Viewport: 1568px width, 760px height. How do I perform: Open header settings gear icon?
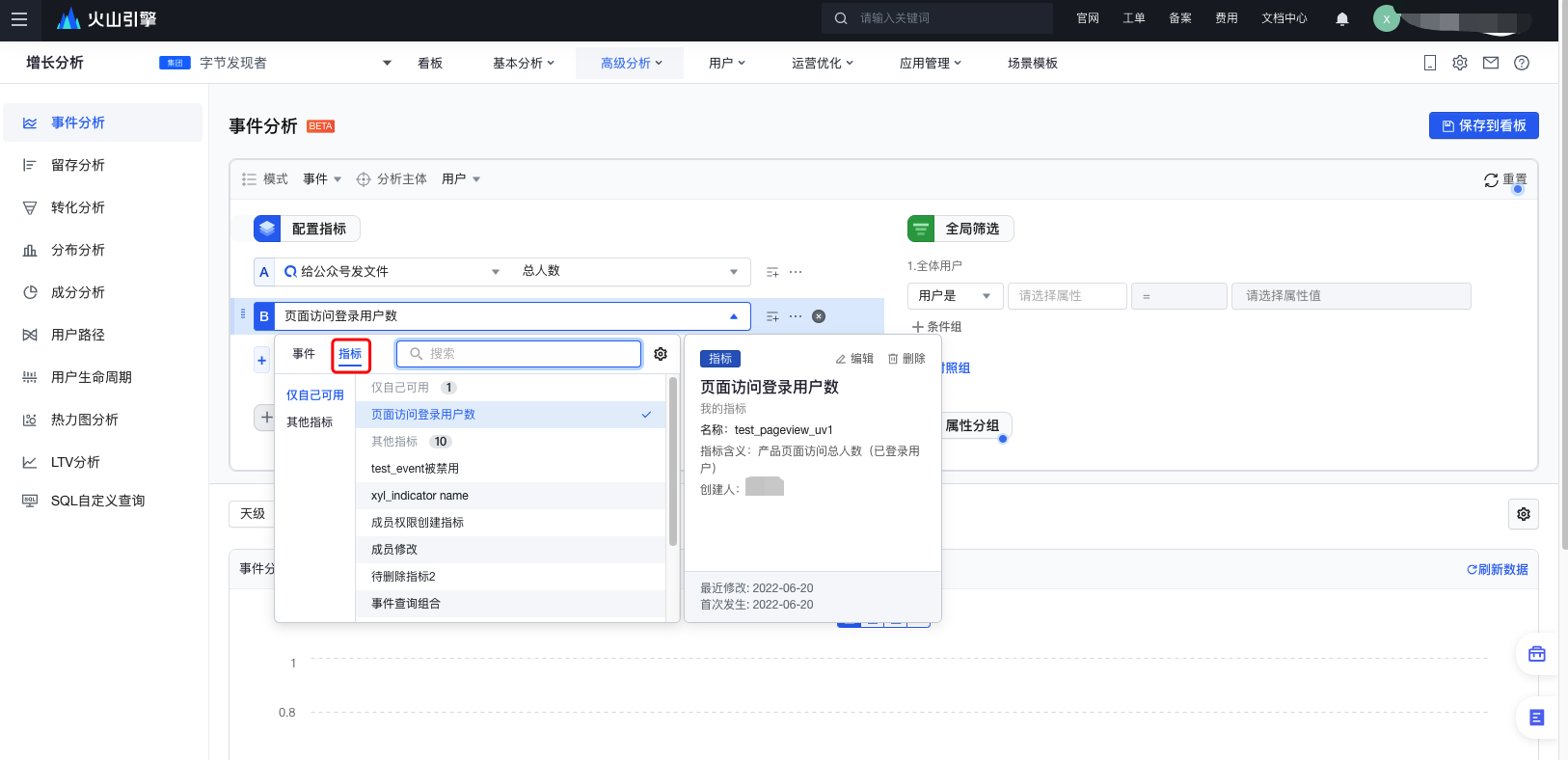click(x=1460, y=63)
